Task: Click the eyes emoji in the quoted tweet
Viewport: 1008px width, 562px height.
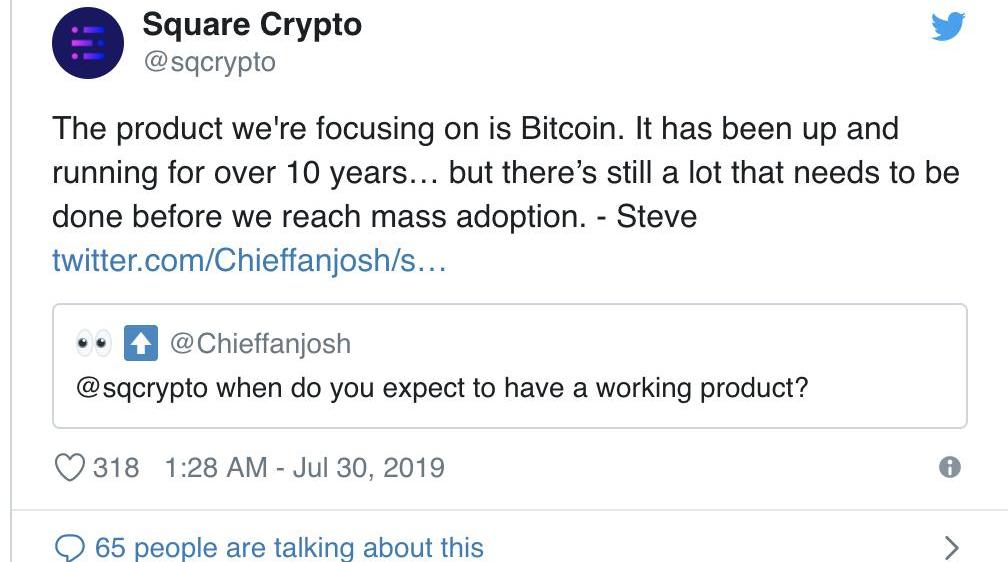Action: tap(93, 344)
